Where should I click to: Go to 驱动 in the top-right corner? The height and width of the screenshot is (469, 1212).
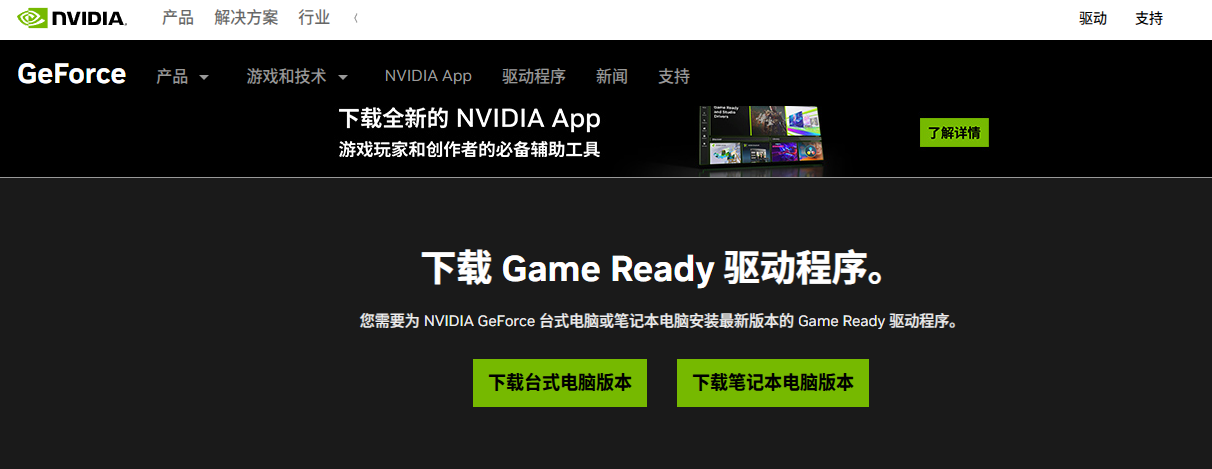[1093, 18]
